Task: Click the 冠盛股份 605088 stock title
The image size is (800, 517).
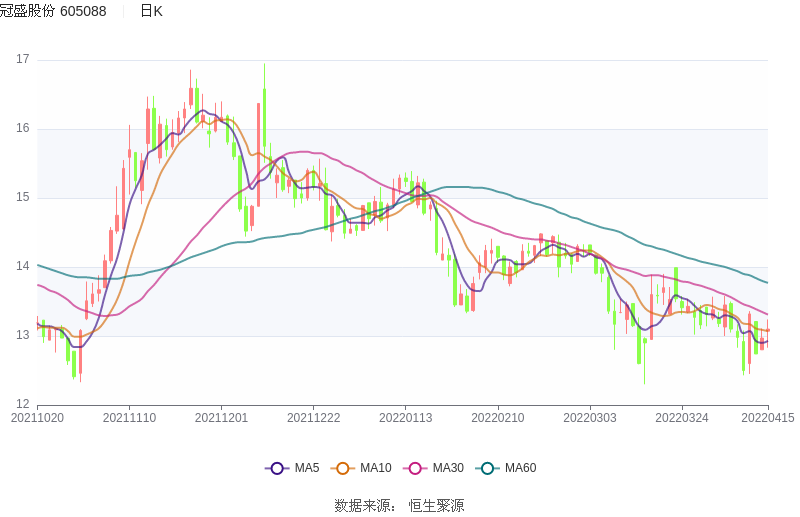Action: (x=53, y=11)
